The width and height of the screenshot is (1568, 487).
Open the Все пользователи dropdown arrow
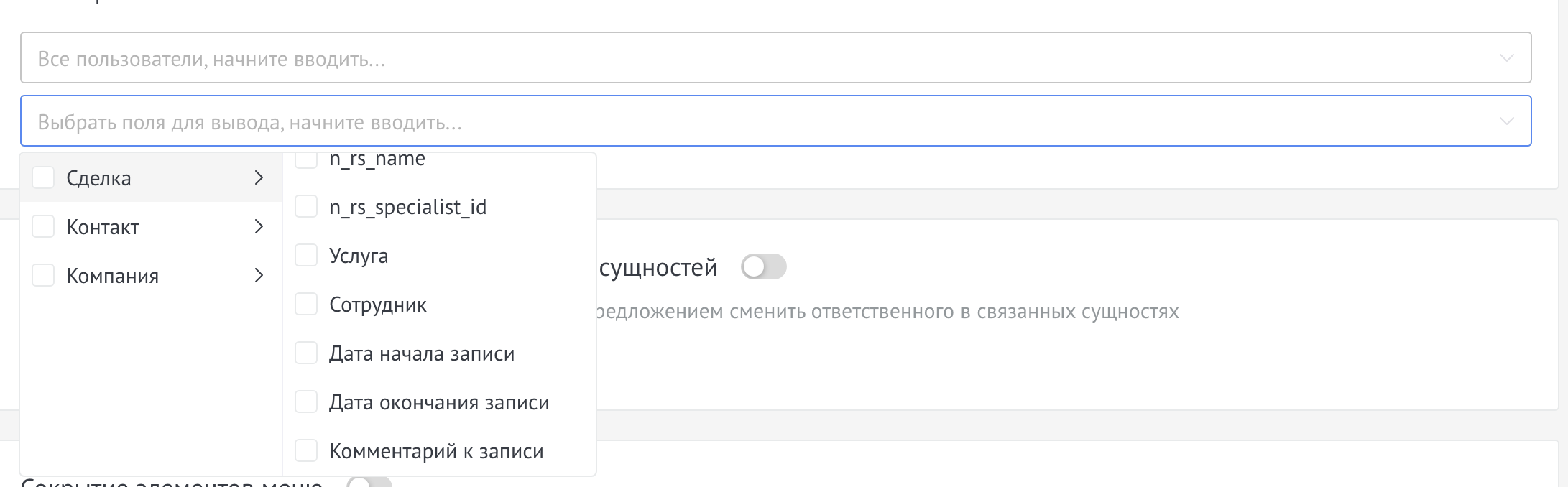pos(1505,56)
